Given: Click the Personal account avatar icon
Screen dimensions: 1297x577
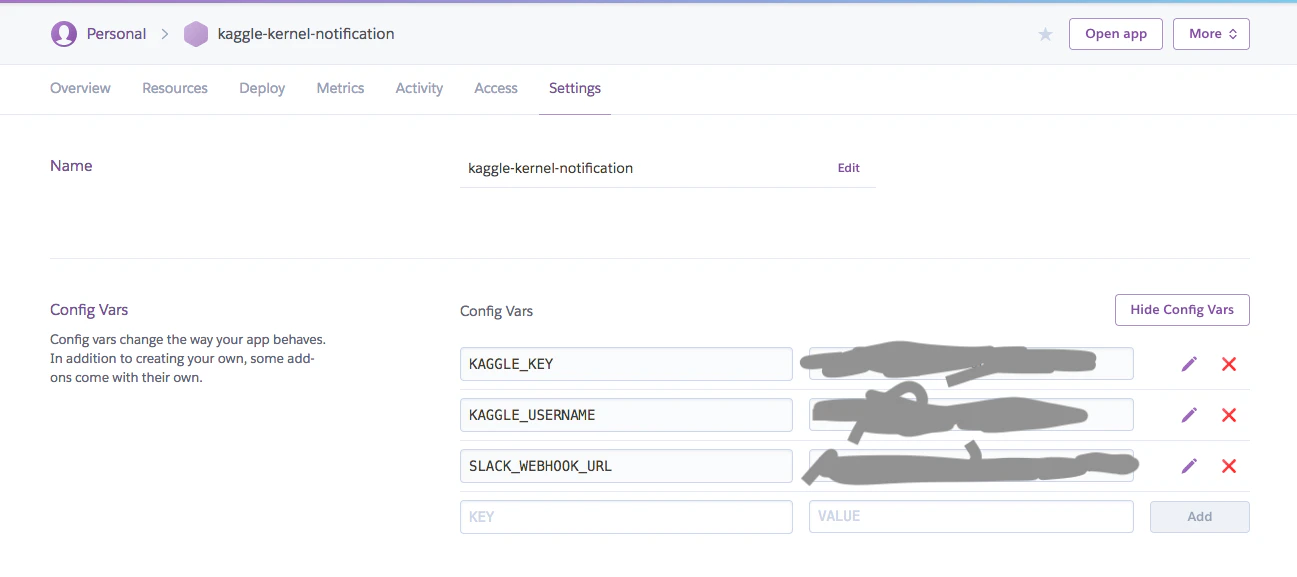Looking at the screenshot, I should tap(64, 34).
